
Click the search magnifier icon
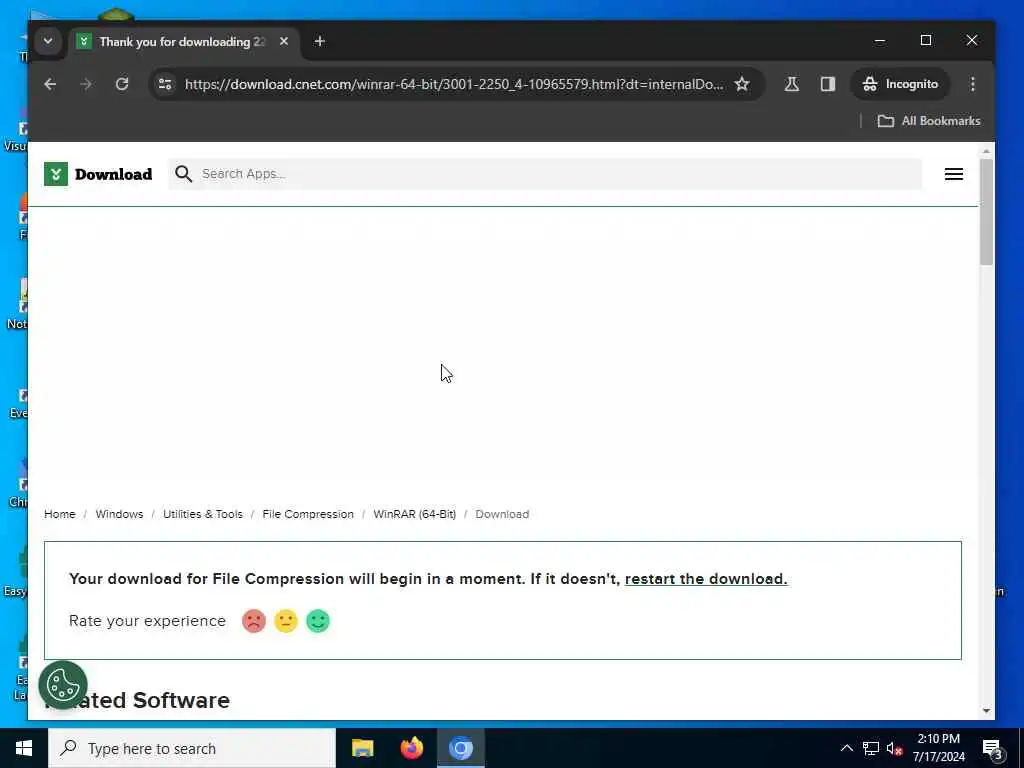(x=184, y=174)
